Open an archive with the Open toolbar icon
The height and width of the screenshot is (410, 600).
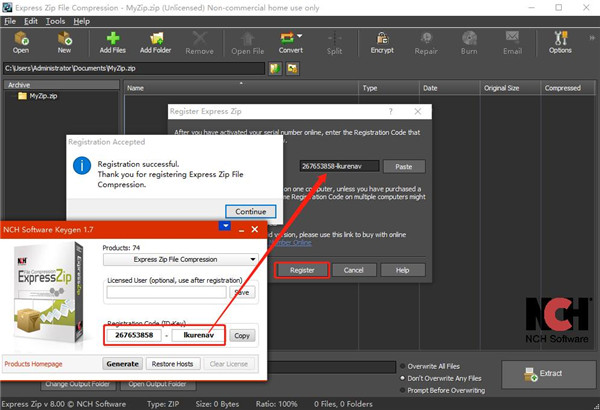click(21, 42)
